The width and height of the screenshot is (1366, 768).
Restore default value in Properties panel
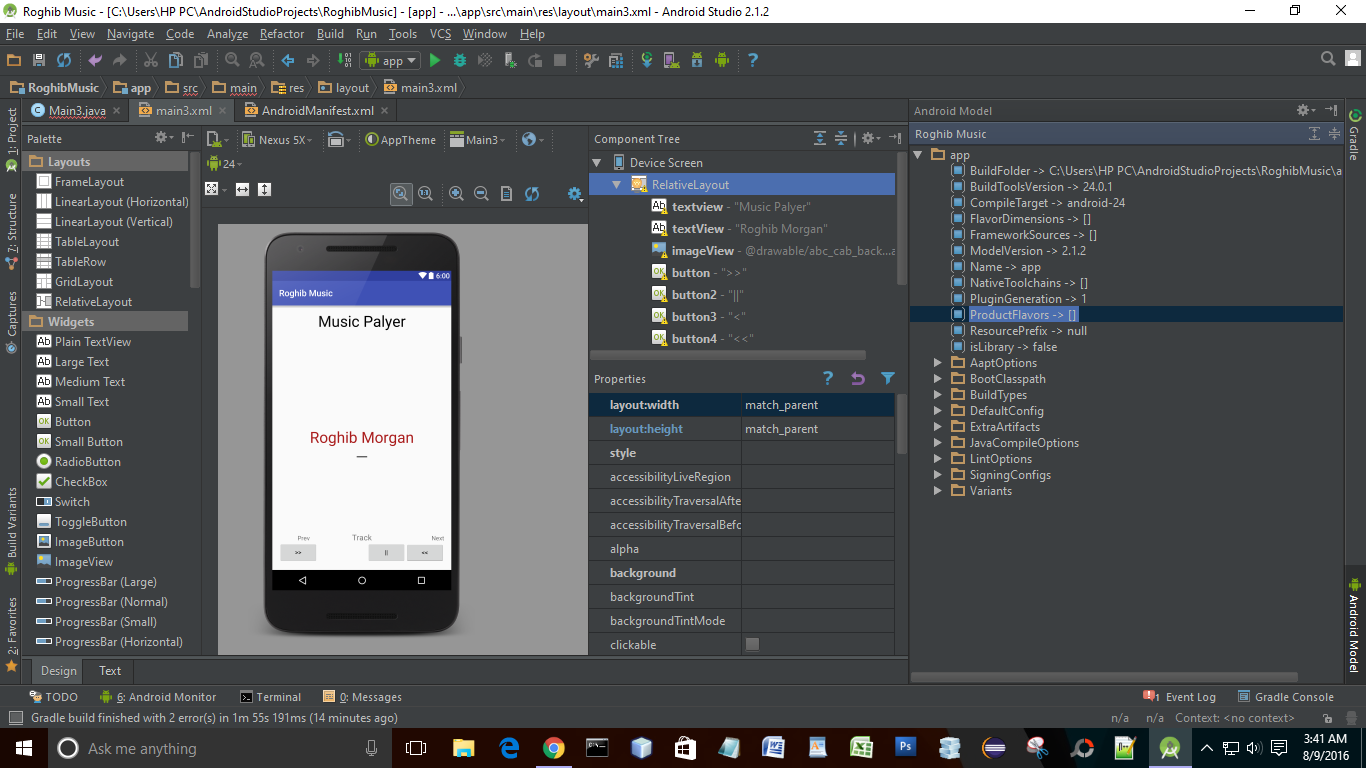point(858,378)
